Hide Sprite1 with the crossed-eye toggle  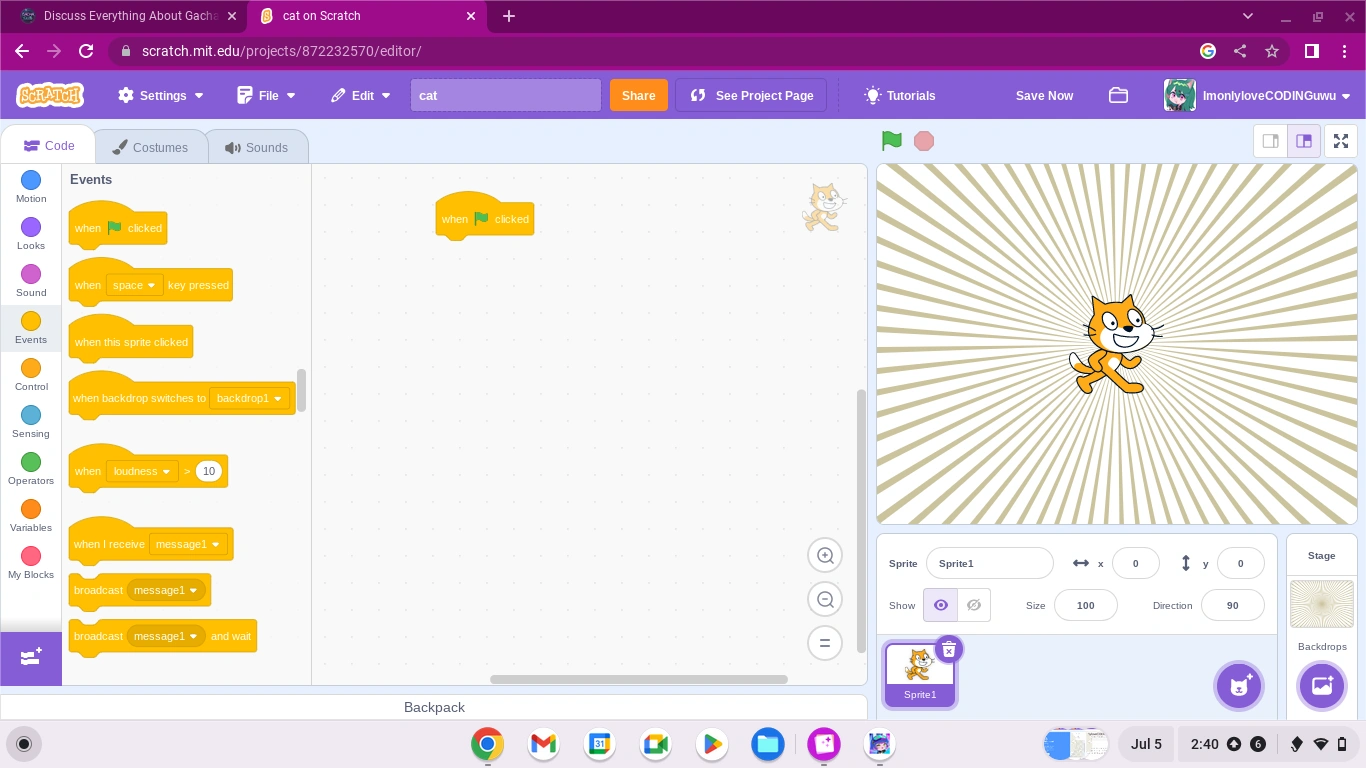pos(973,605)
